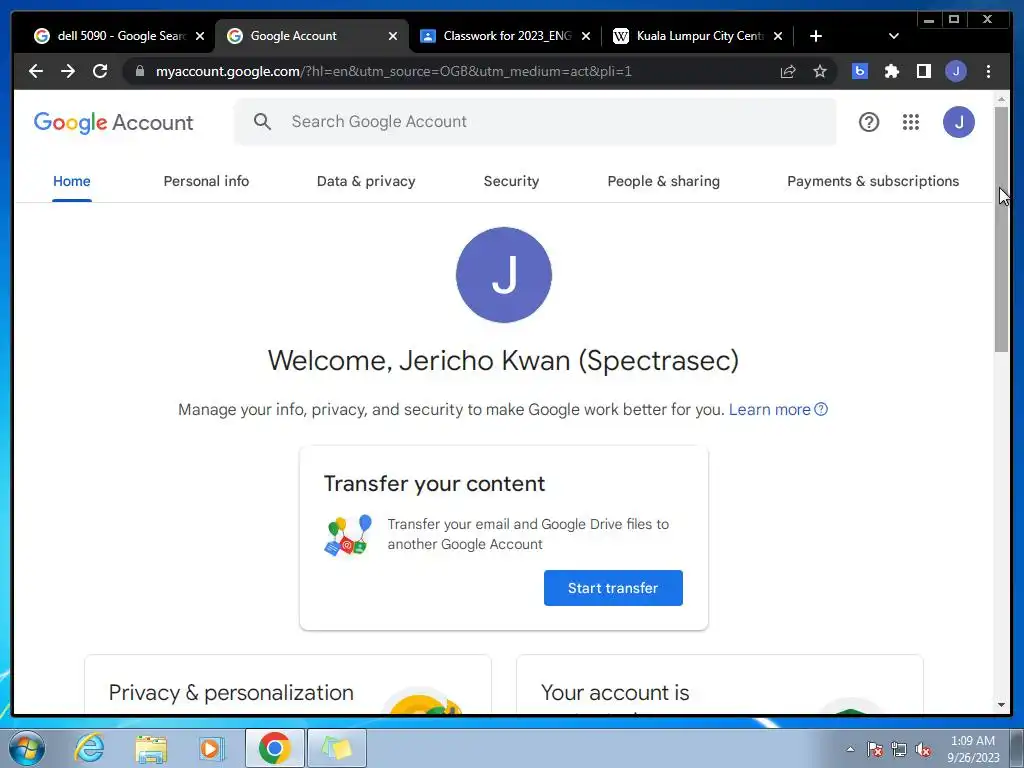Click the muted volume tray icon
Viewport: 1024px width, 768px height.
923,749
